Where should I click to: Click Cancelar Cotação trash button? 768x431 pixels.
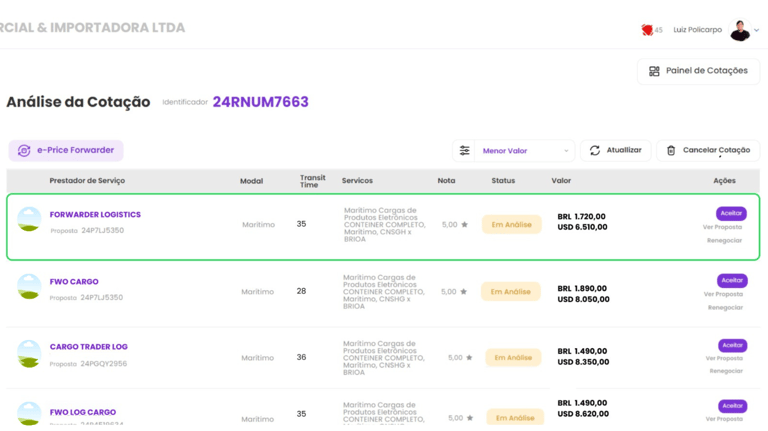pyautogui.click(x=708, y=151)
